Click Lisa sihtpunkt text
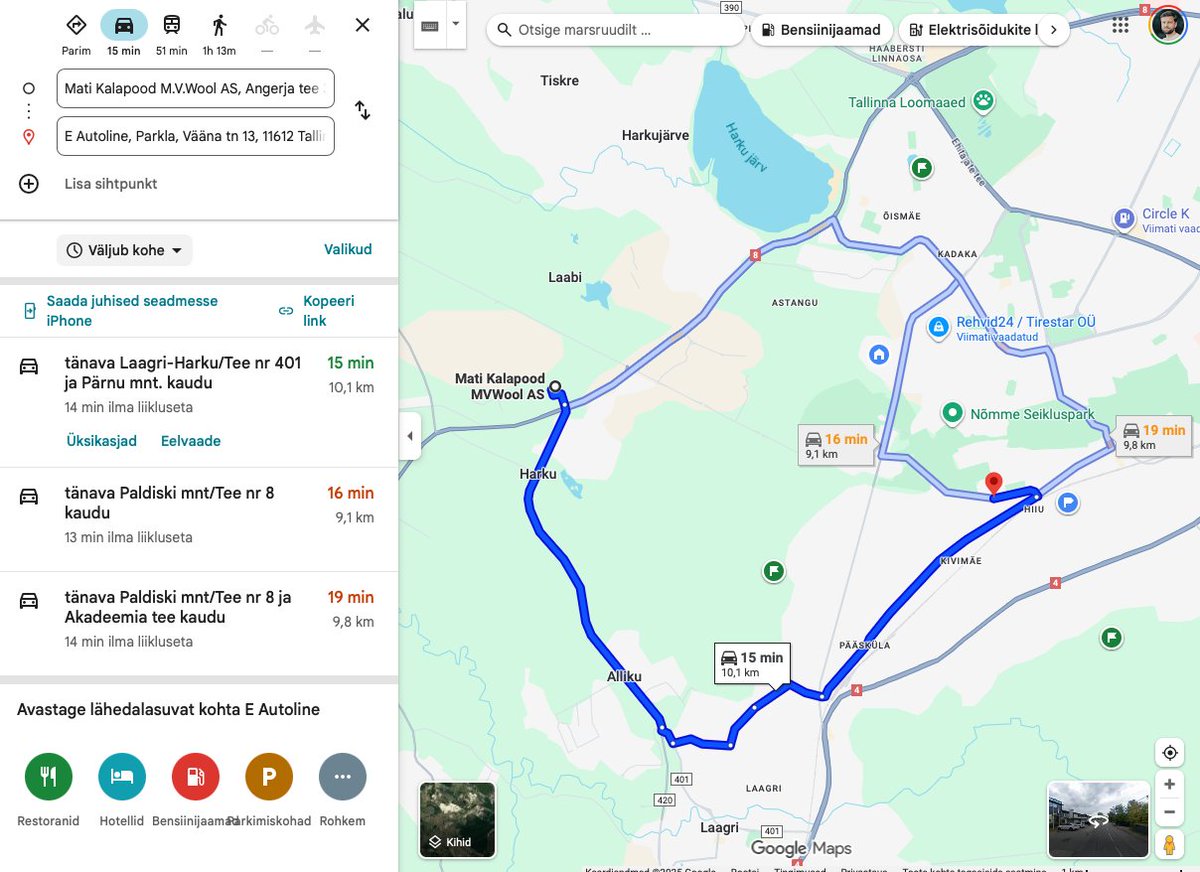The width and height of the screenshot is (1200, 872). point(111,184)
